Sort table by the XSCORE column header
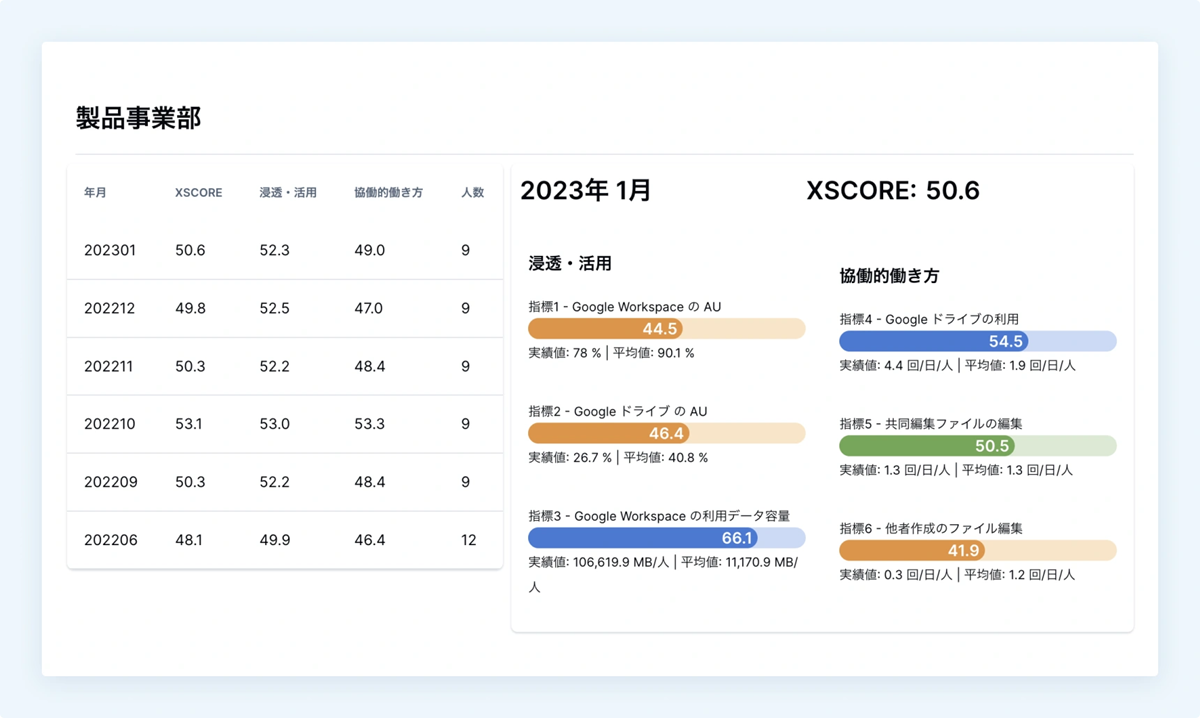The width and height of the screenshot is (1200, 718). click(x=197, y=192)
